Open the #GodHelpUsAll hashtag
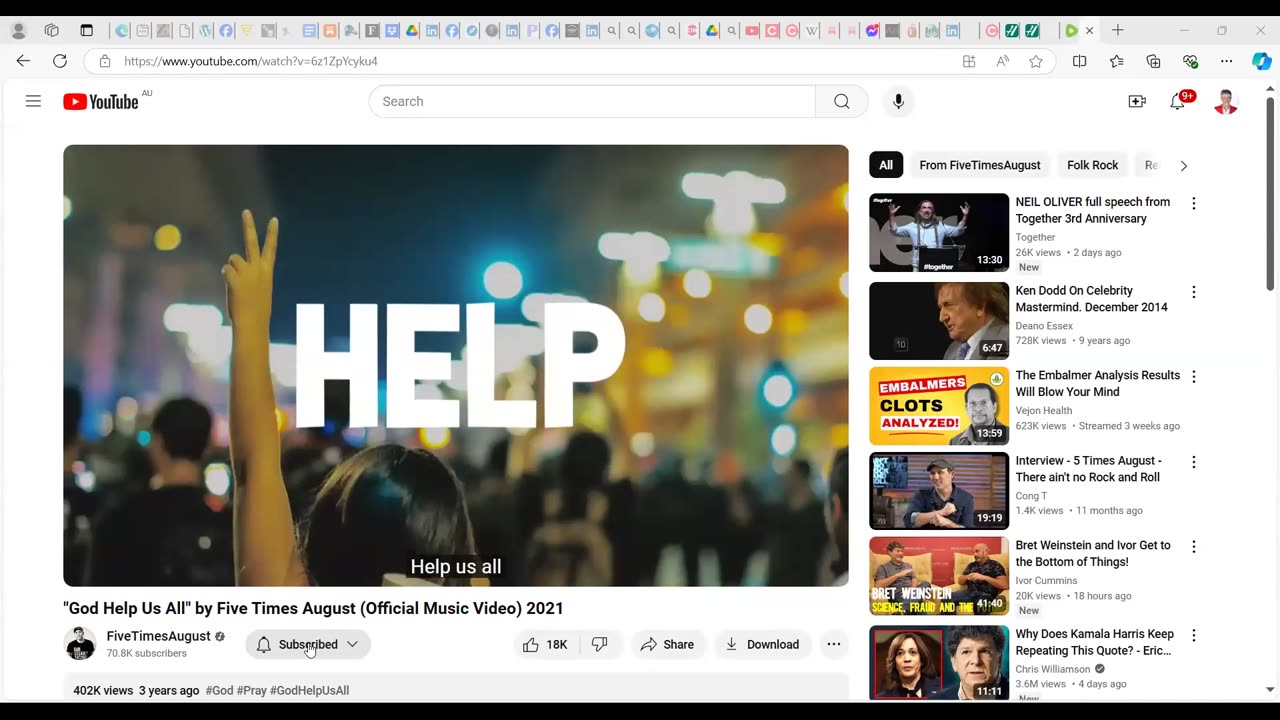Viewport: 1280px width, 720px height. pyautogui.click(x=309, y=690)
